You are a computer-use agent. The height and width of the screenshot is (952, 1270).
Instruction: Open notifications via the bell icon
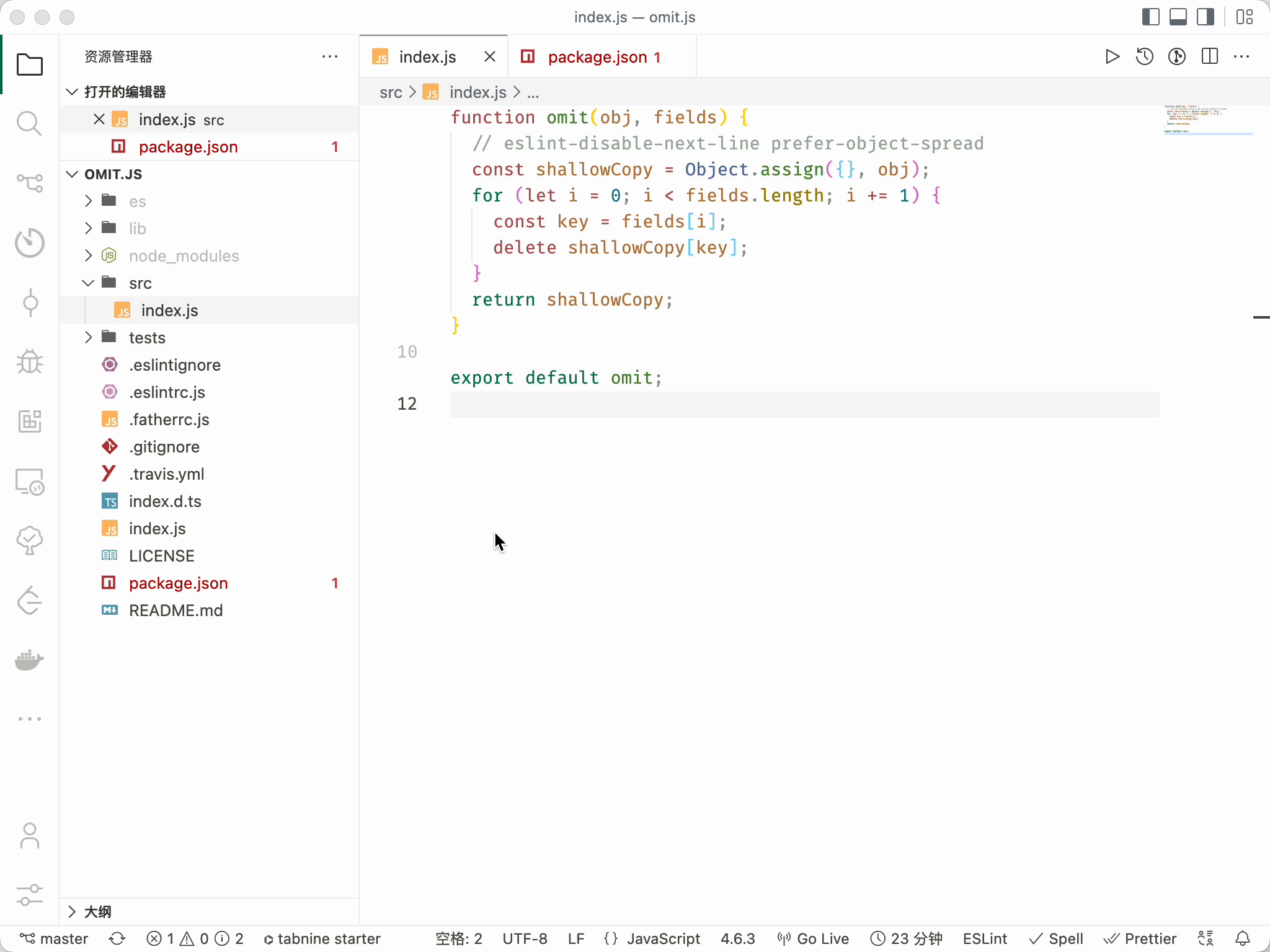[x=1244, y=938]
